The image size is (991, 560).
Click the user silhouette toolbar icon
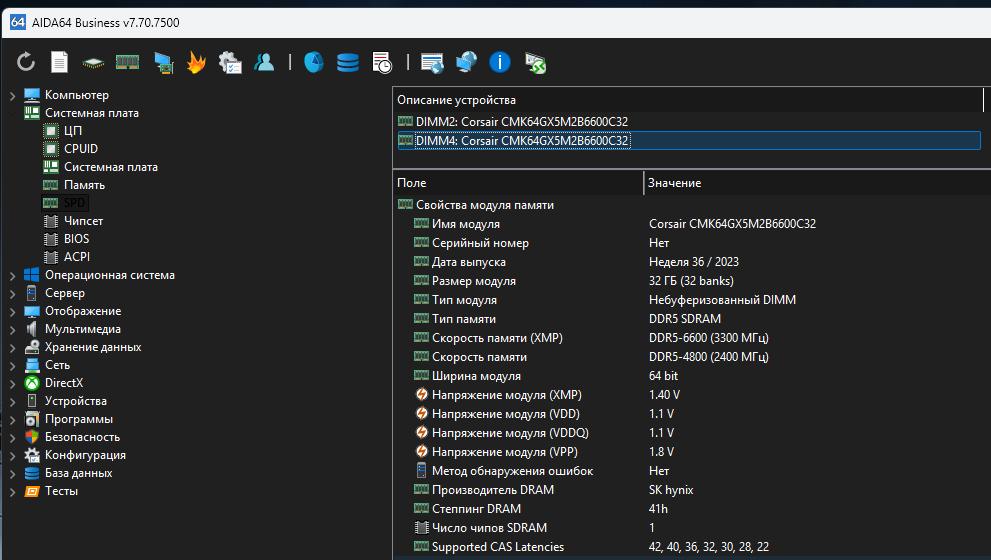click(x=264, y=61)
